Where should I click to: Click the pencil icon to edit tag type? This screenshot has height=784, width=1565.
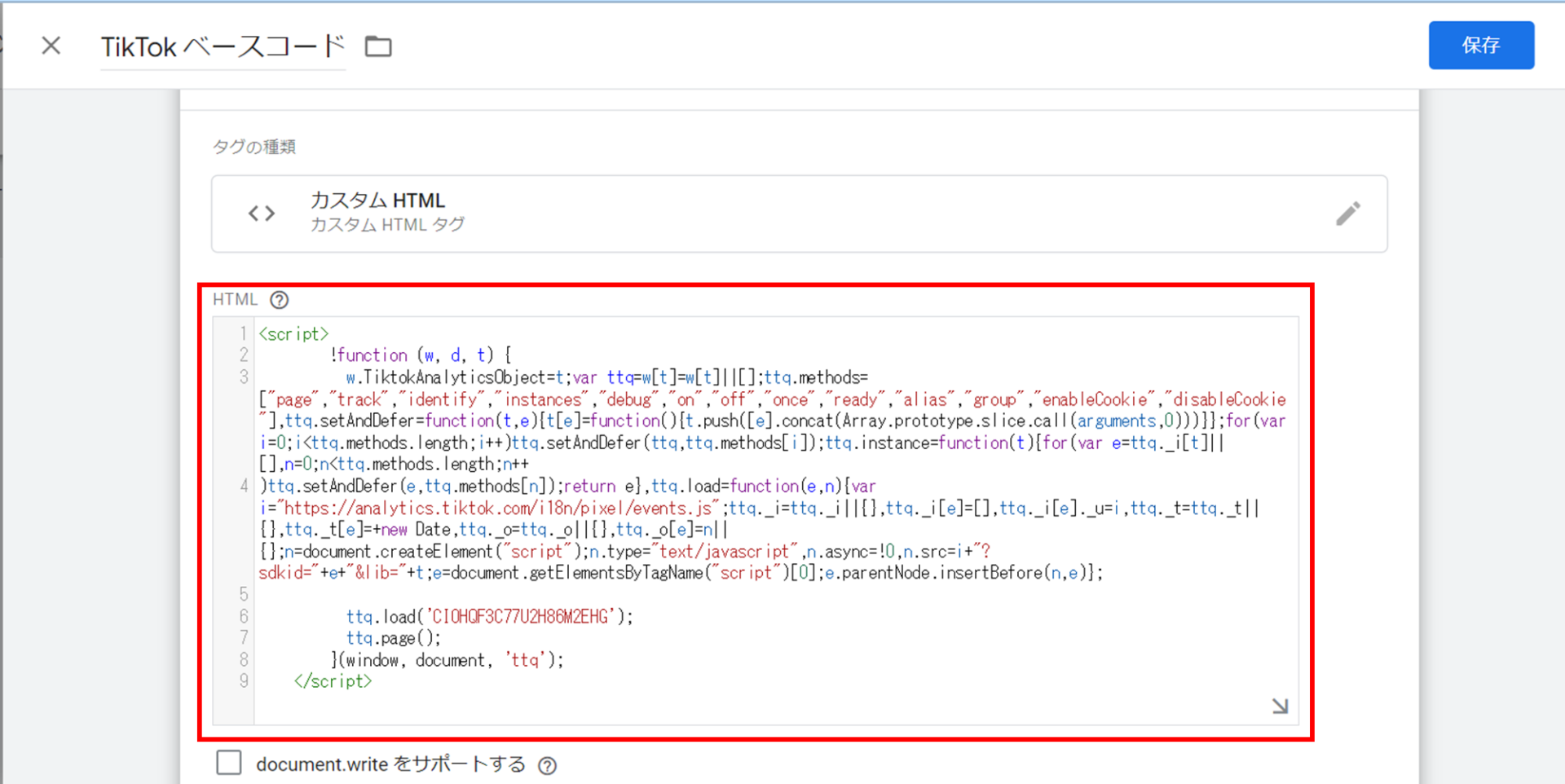(1348, 214)
